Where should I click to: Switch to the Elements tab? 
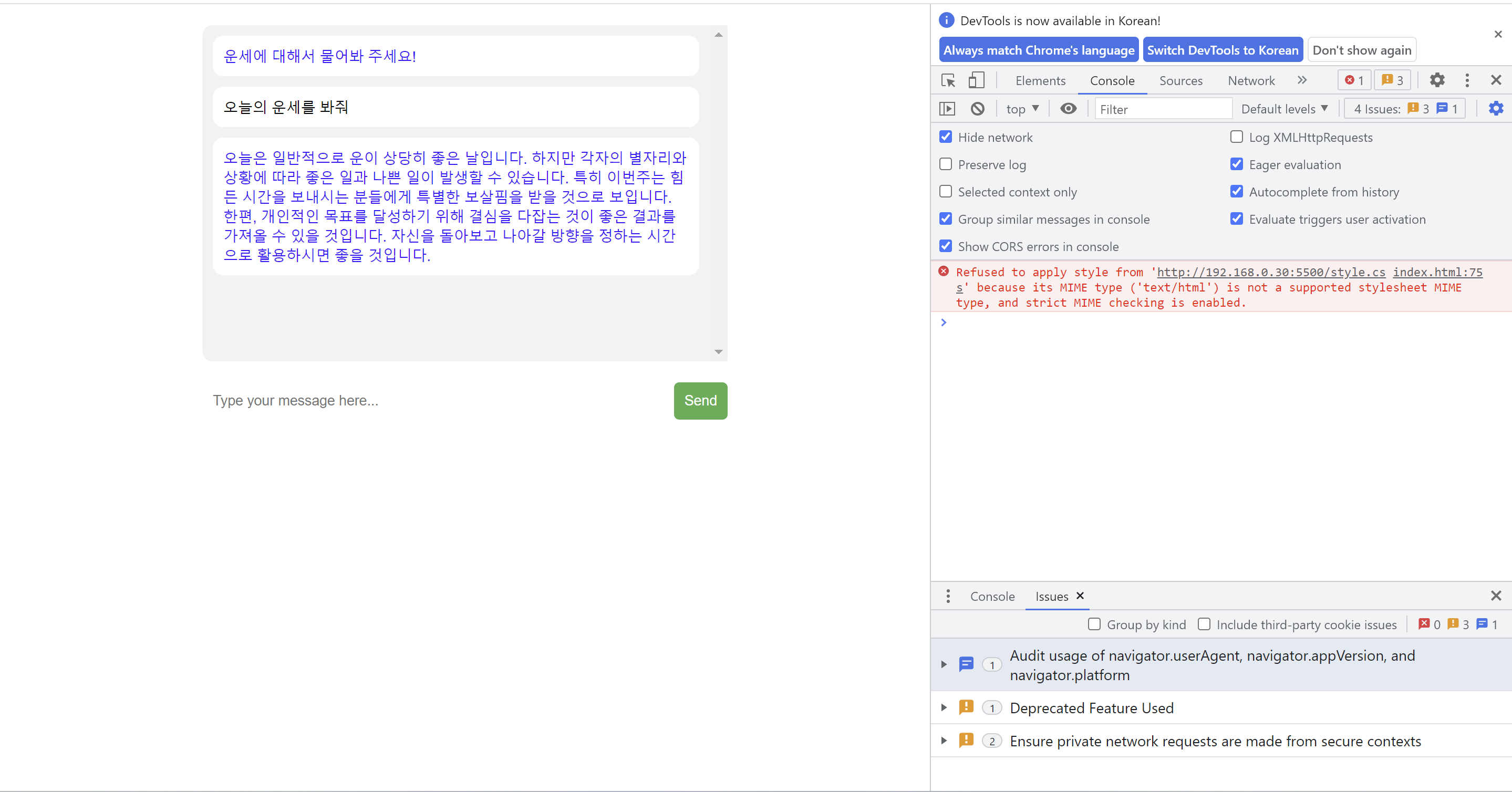(x=1040, y=80)
